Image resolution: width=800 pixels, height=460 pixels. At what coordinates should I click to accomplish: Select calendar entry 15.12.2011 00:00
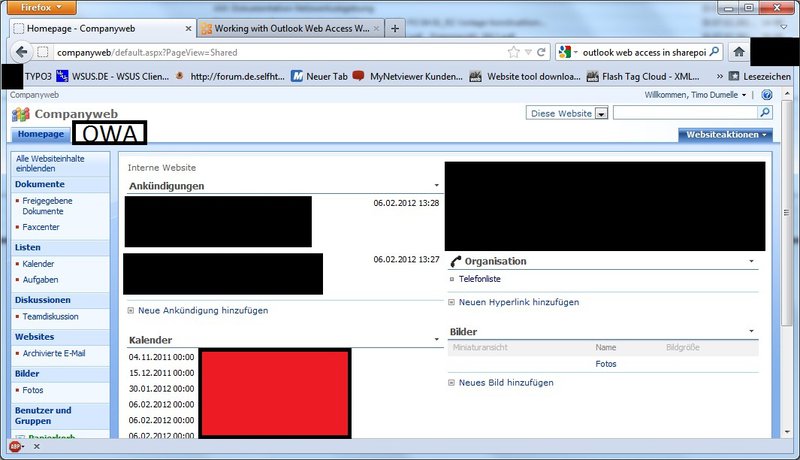tap(161, 373)
